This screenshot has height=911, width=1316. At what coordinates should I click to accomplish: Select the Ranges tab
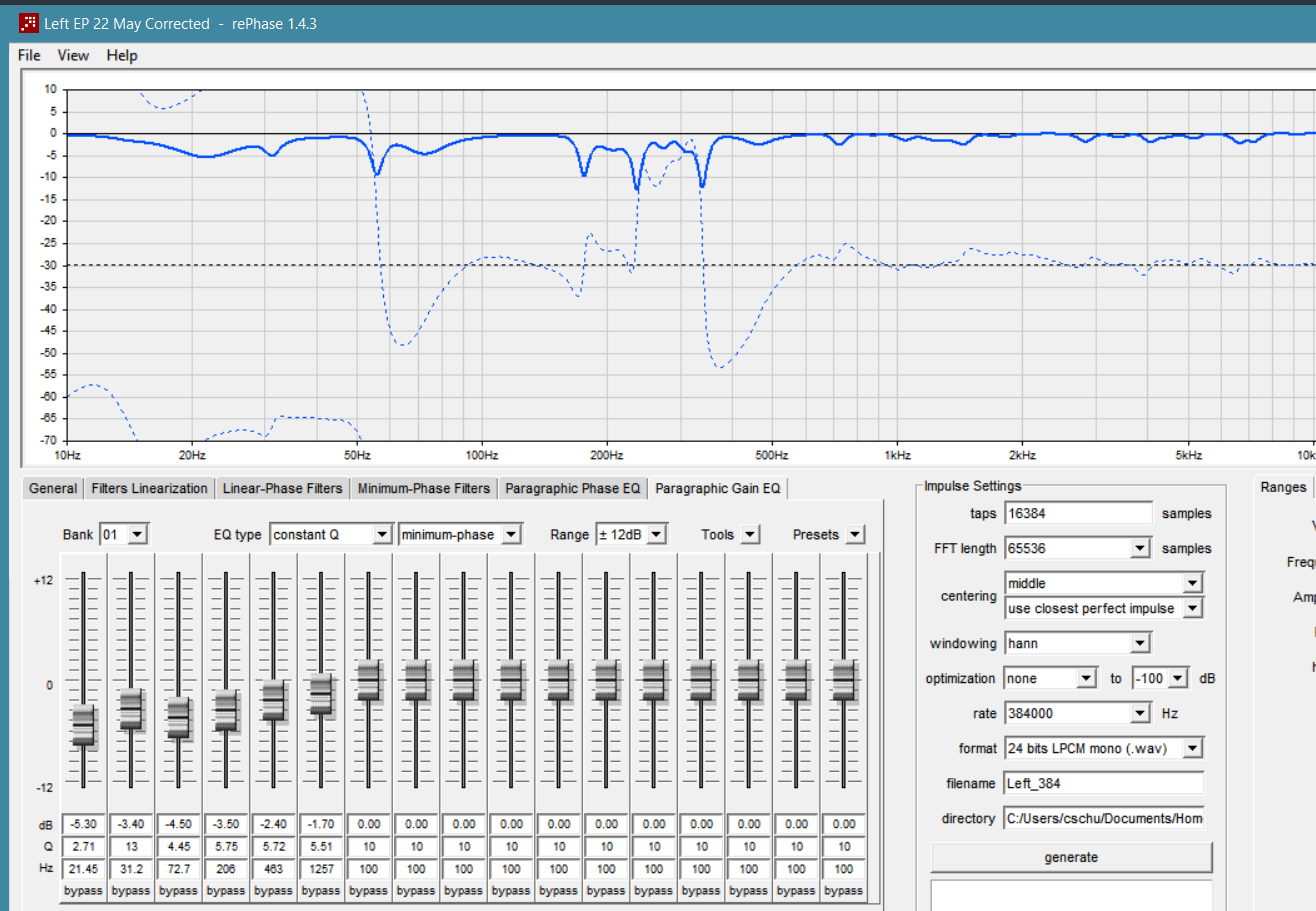pos(1282,487)
